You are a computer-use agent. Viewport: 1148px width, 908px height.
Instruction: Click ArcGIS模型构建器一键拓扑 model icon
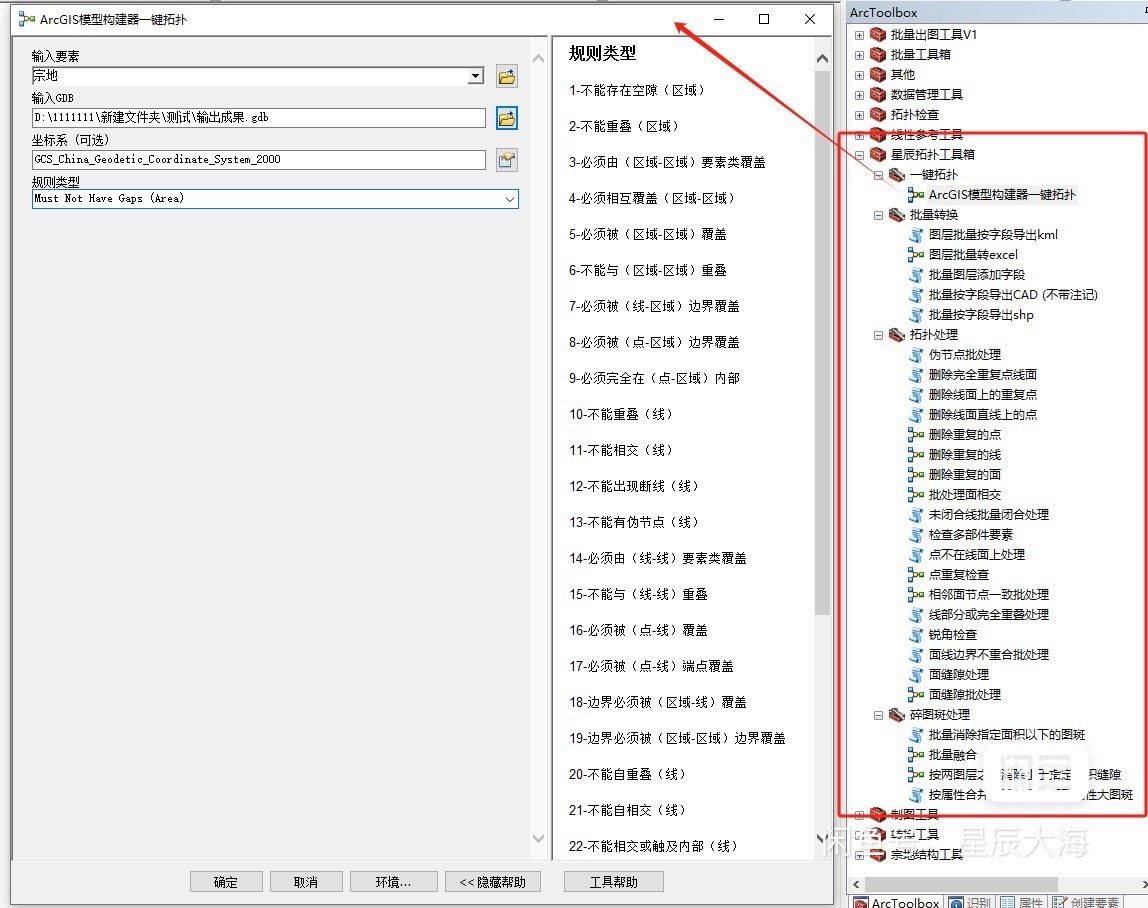click(x=916, y=195)
